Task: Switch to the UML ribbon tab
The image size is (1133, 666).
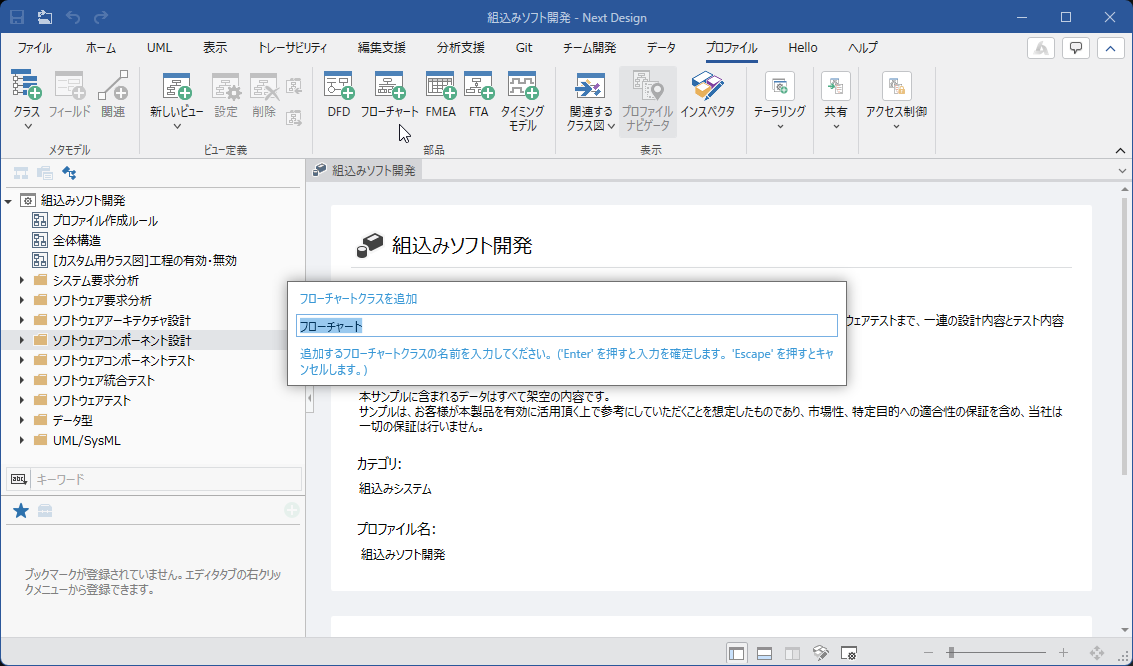Action: point(160,48)
